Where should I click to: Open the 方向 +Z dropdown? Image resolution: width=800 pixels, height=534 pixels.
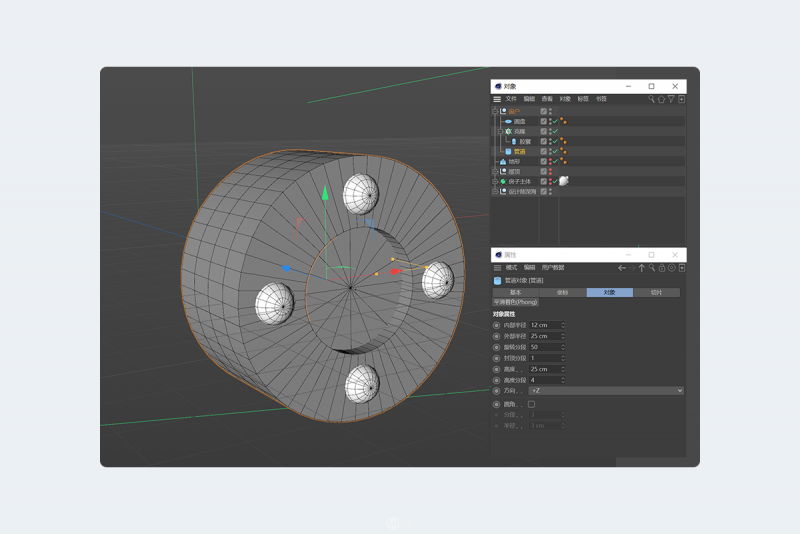(606, 390)
